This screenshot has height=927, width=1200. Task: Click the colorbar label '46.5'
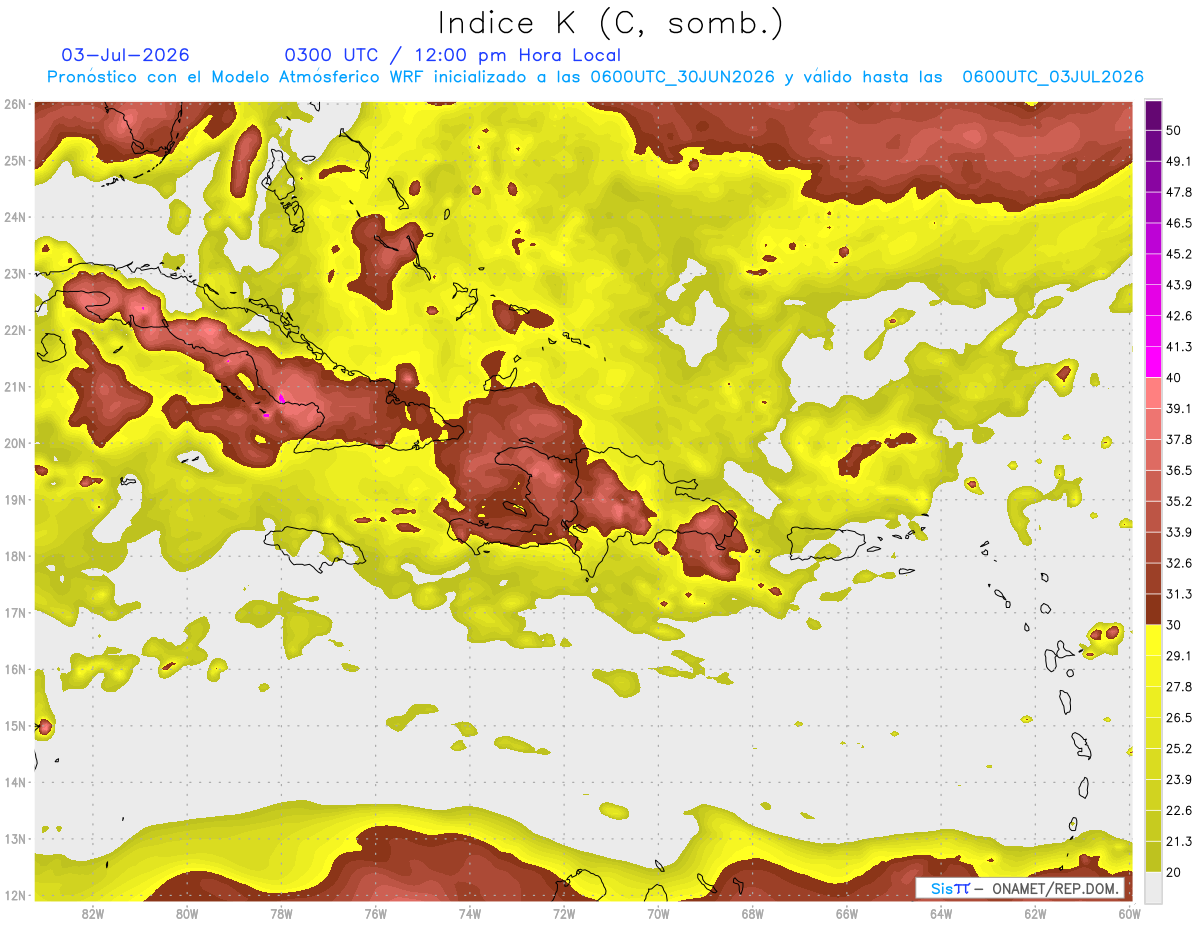click(x=1180, y=223)
